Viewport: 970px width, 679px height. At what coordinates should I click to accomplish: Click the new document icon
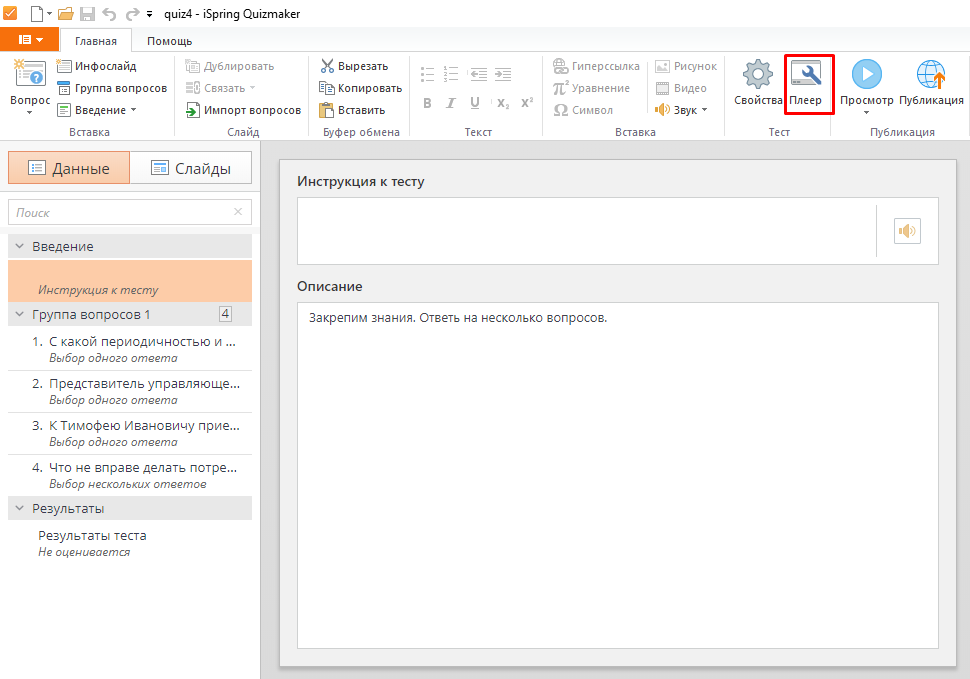37,14
